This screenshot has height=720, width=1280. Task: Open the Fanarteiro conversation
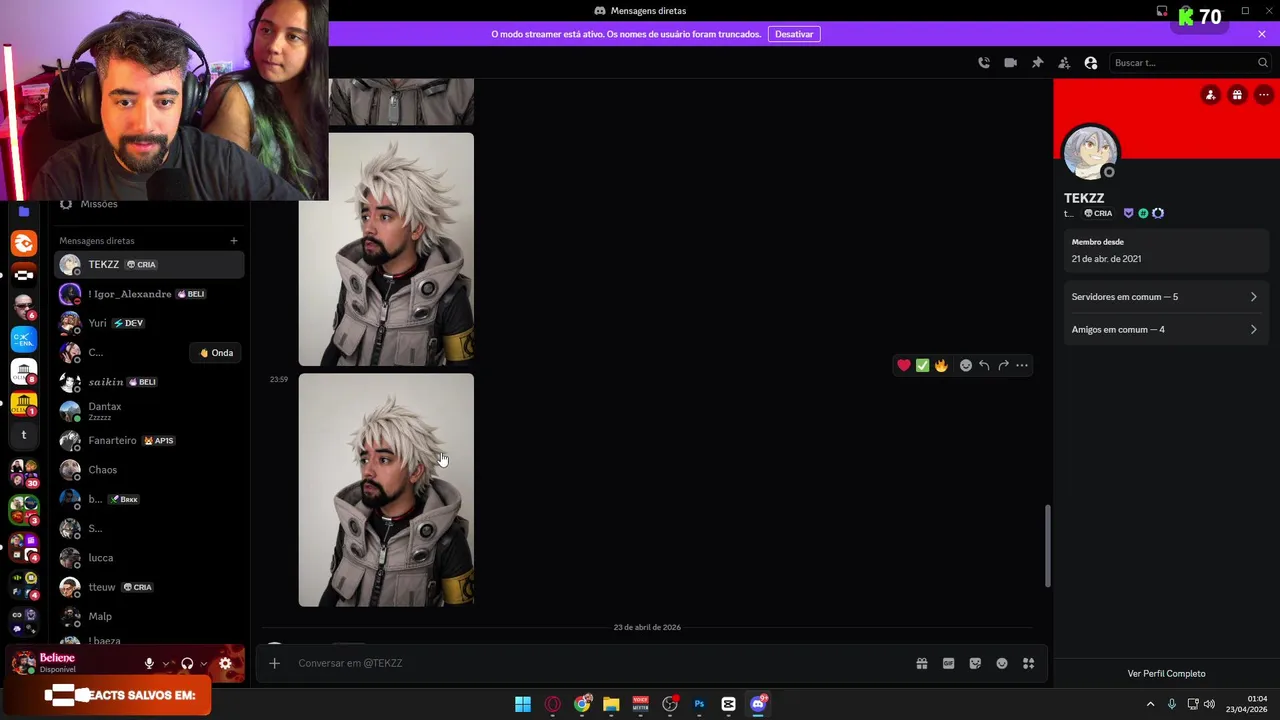[x=150, y=441]
